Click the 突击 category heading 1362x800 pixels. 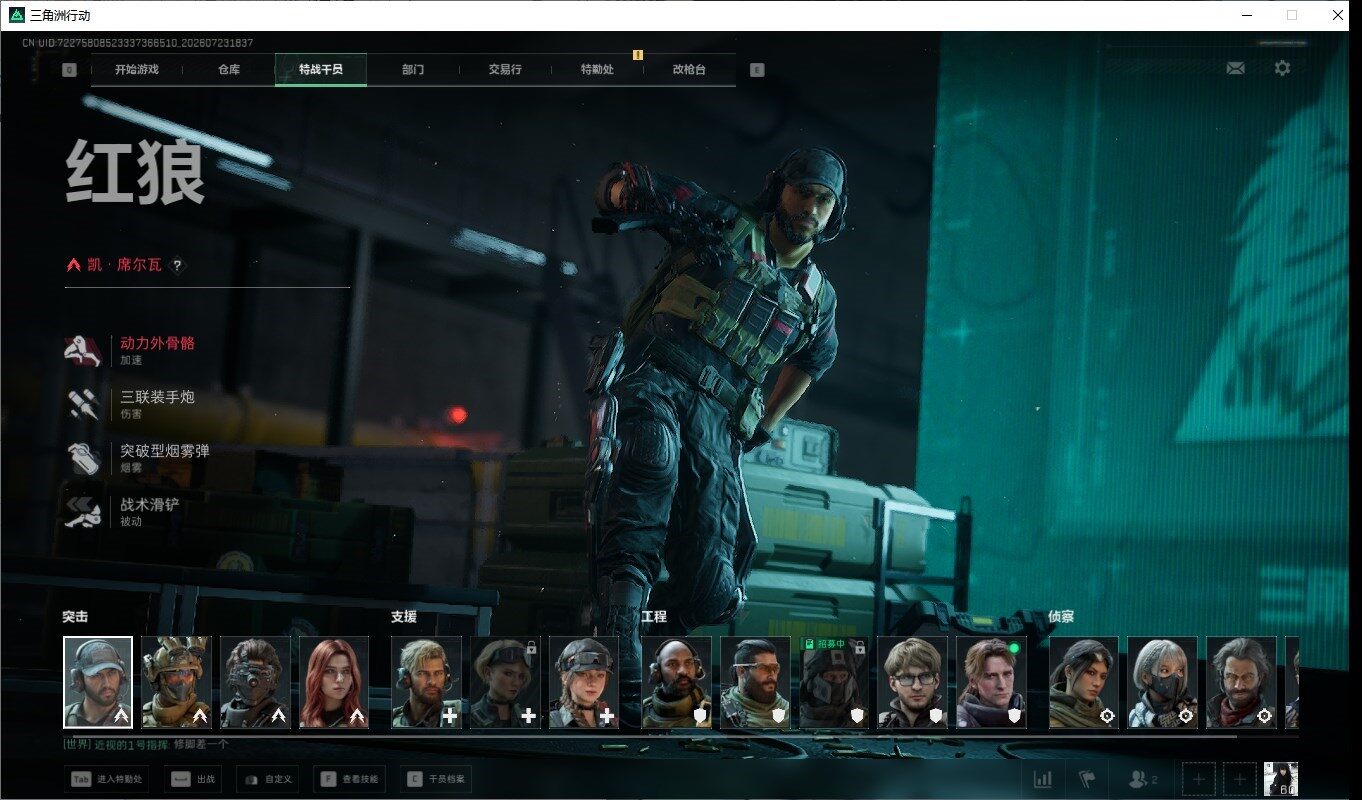click(x=75, y=617)
